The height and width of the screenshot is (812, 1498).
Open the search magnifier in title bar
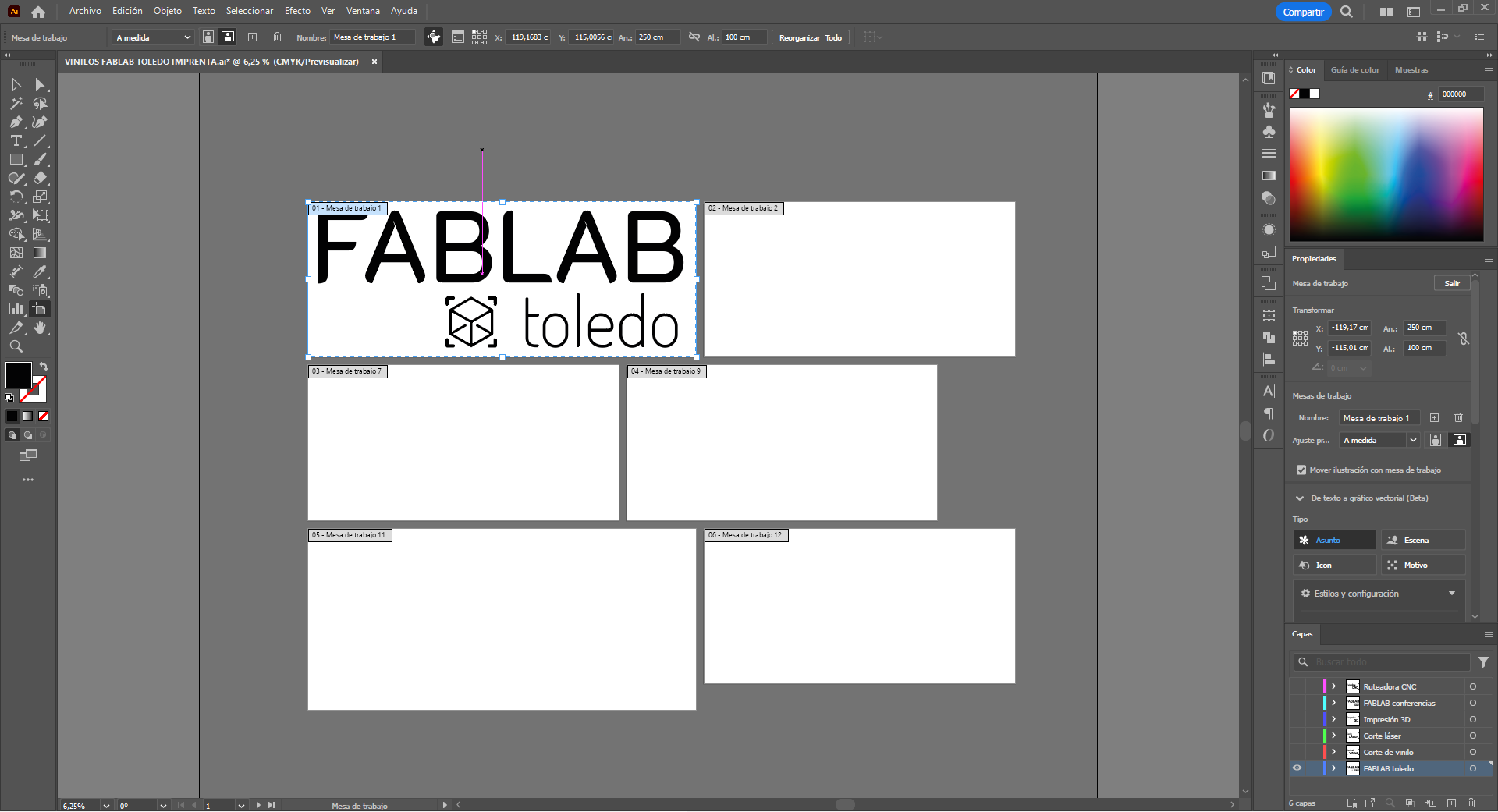click(1347, 12)
